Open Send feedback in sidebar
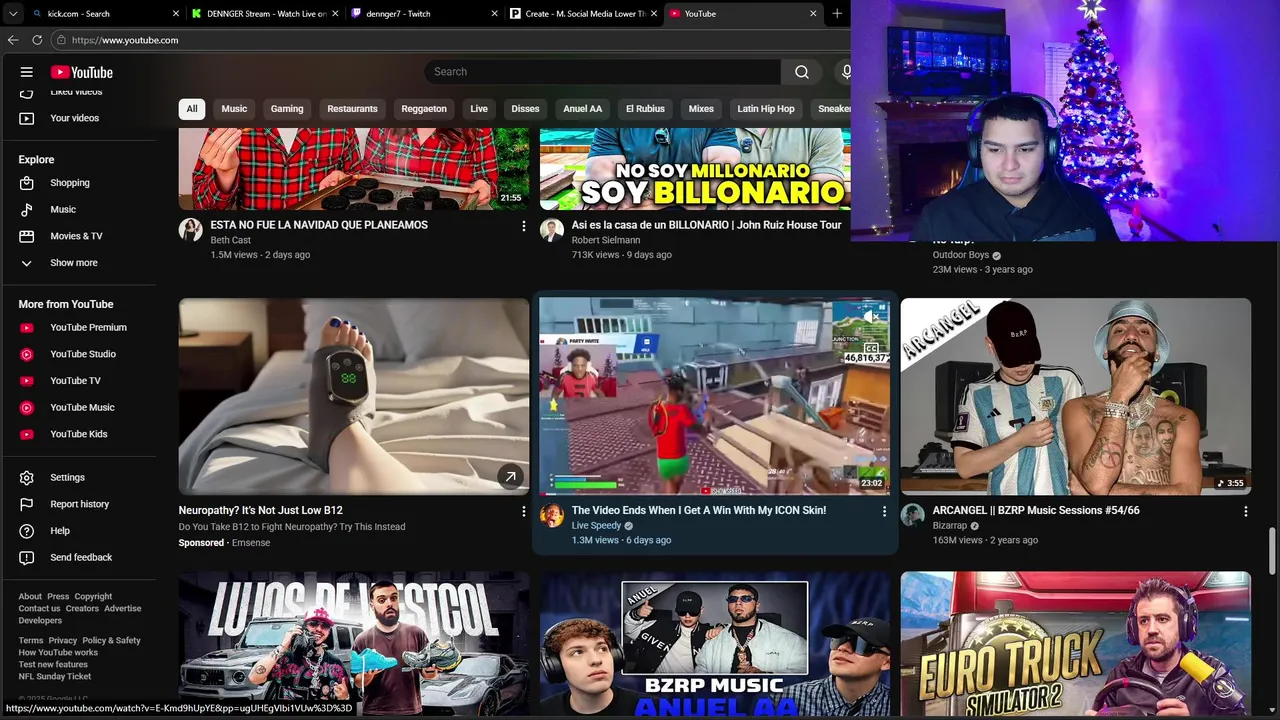The width and height of the screenshot is (1280, 720). pos(80,558)
